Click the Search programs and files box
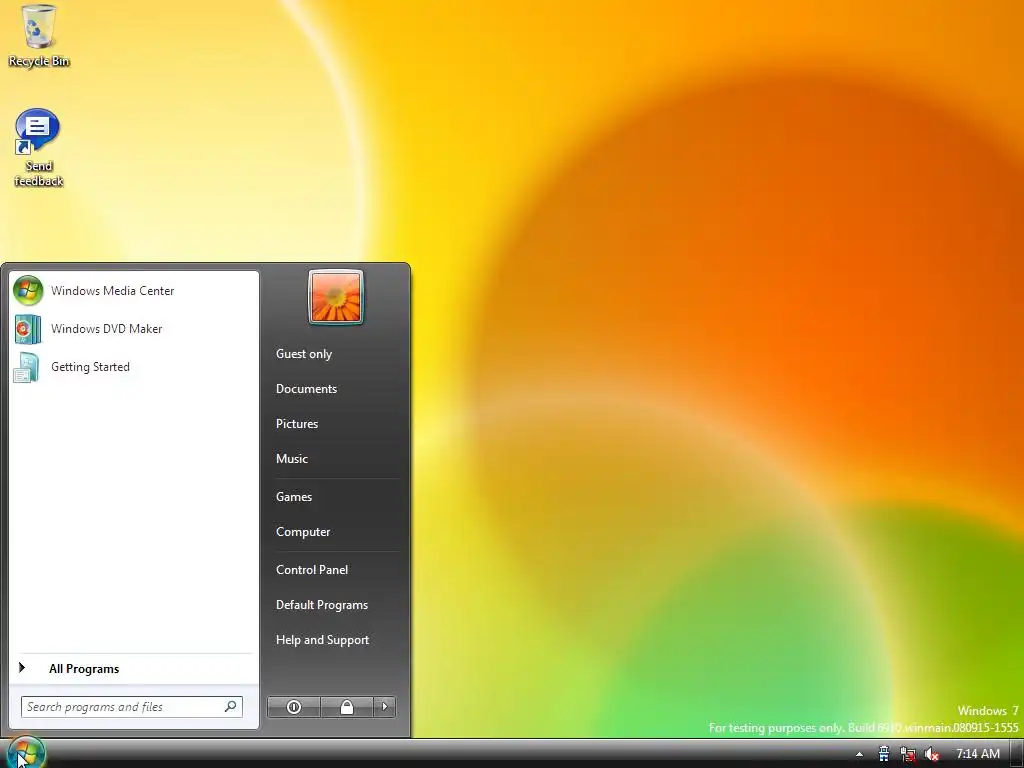Image resolution: width=1024 pixels, height=768 pixels. [x=131, y=707]
